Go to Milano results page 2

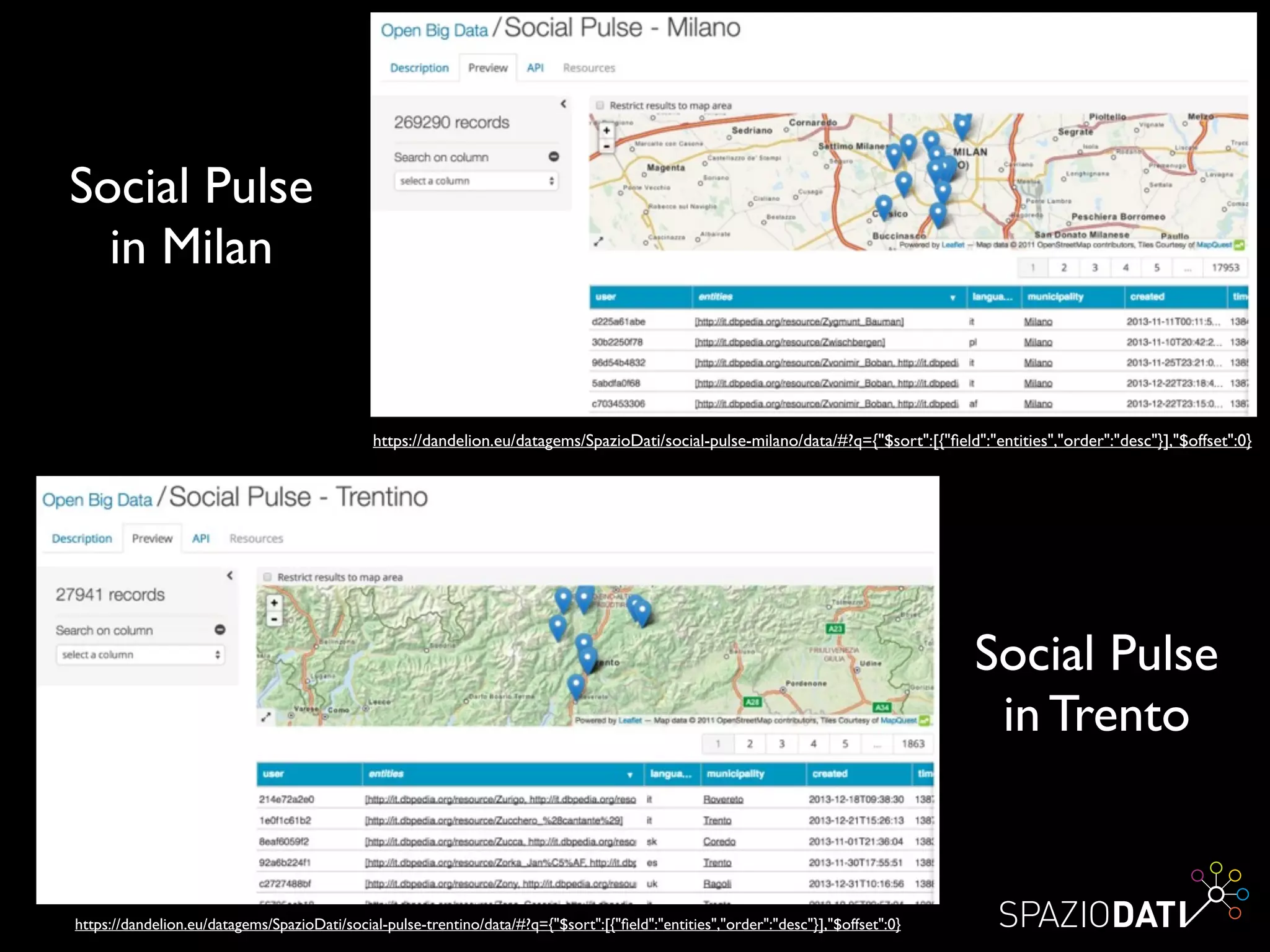click(x=1064, y=268)
